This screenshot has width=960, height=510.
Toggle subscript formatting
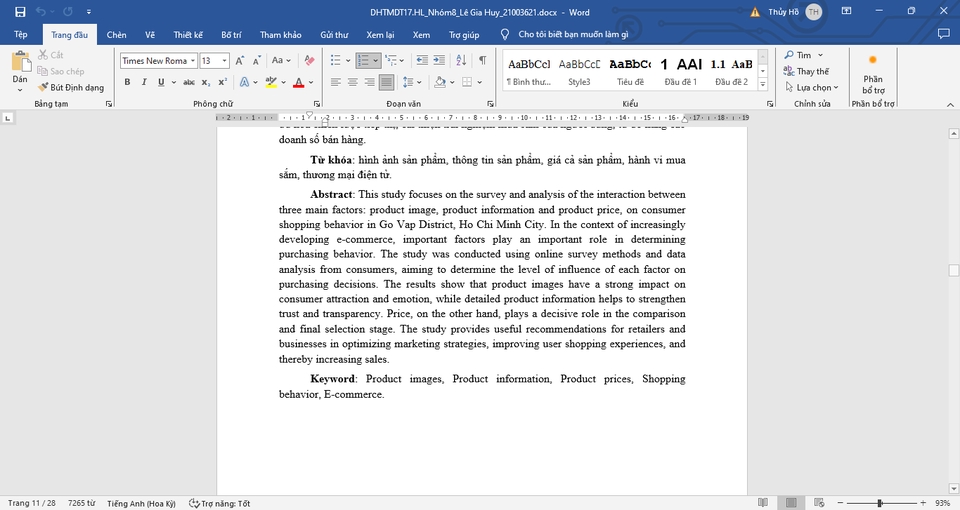point(206,82)
